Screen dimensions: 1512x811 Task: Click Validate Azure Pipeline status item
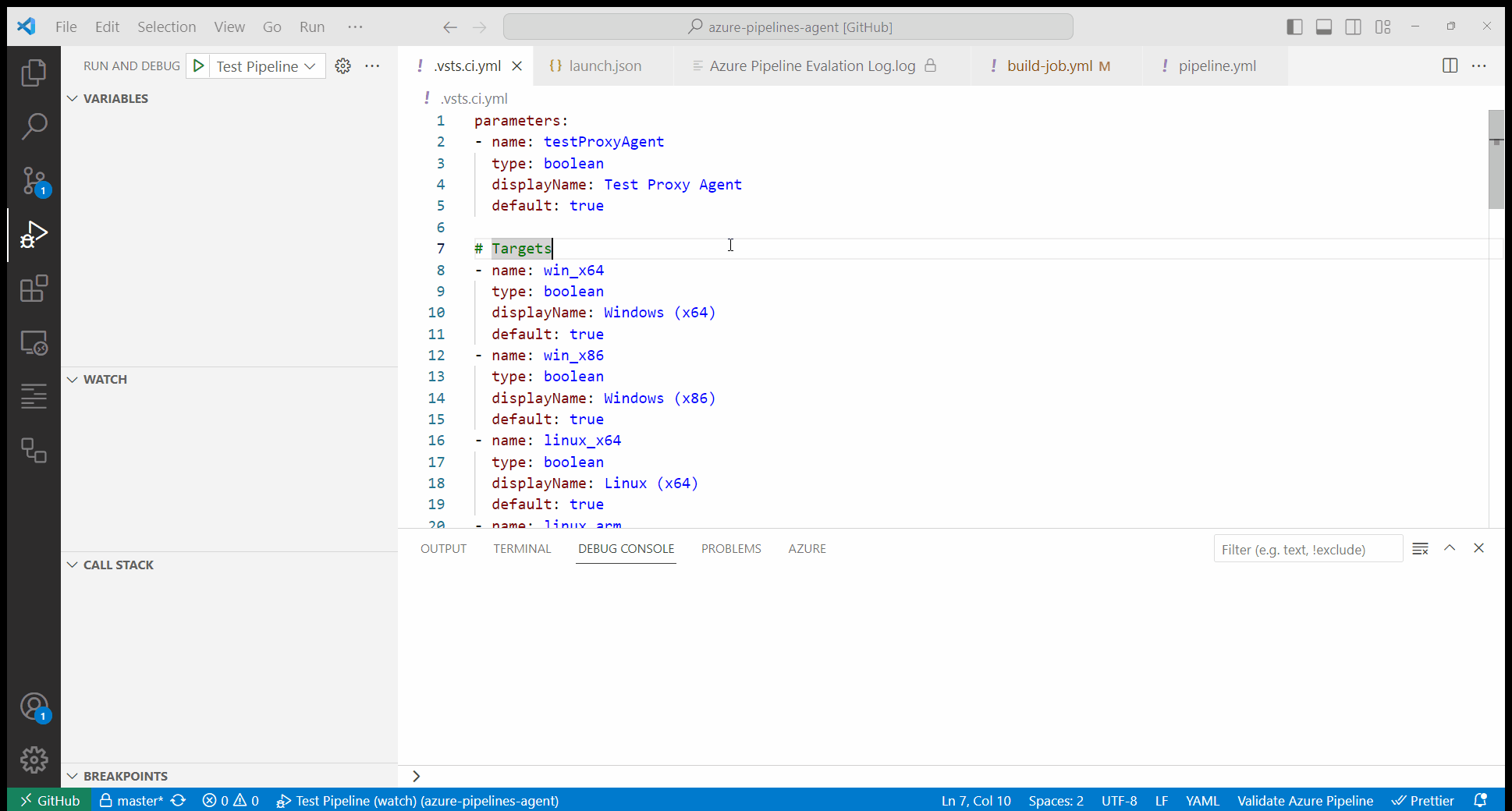1305,801
